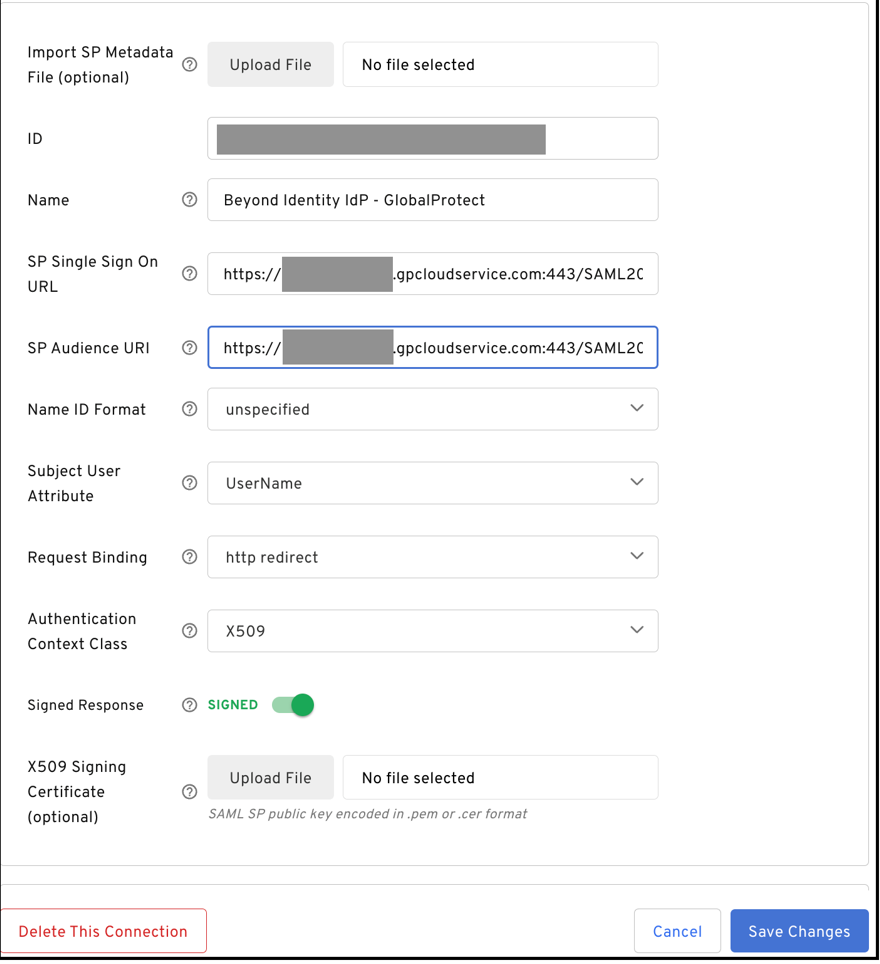Open the Name ID Format dropdown

(x=432, y=409)
